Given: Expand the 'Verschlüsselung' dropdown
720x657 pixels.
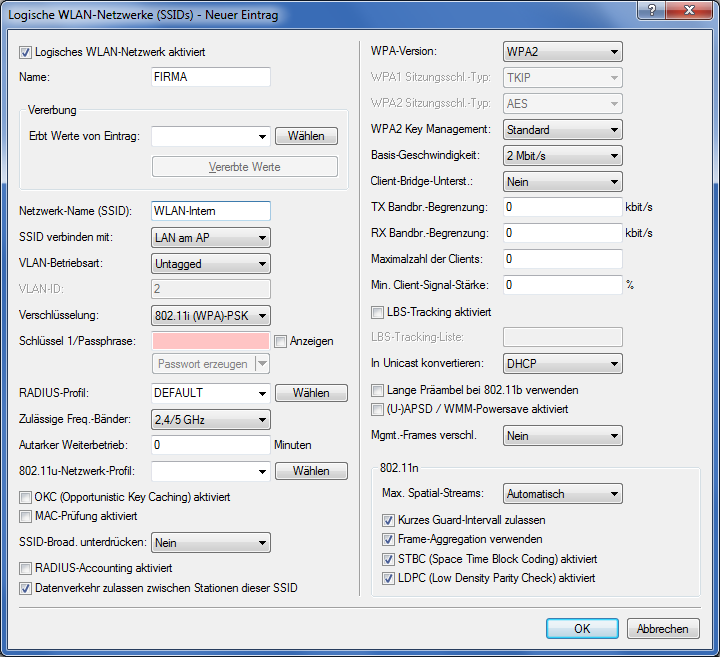Looking at the screenshot, I should pos(210,315).
